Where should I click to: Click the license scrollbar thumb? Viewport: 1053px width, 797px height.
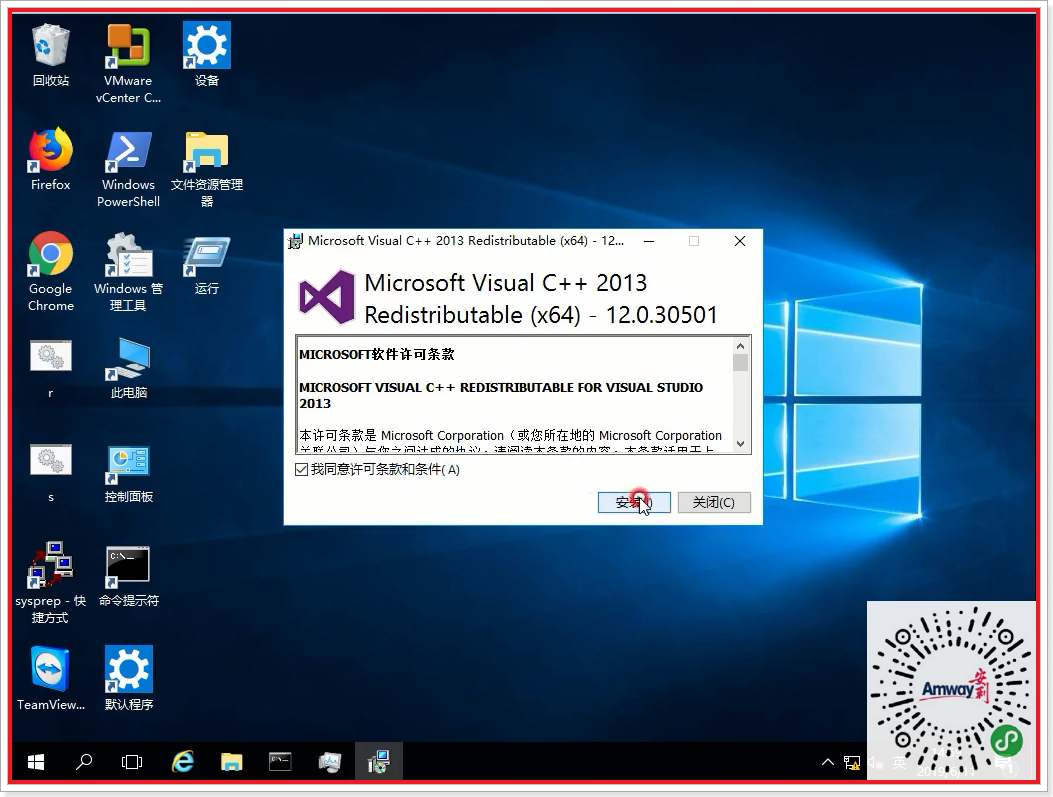(x=740, y=363)
